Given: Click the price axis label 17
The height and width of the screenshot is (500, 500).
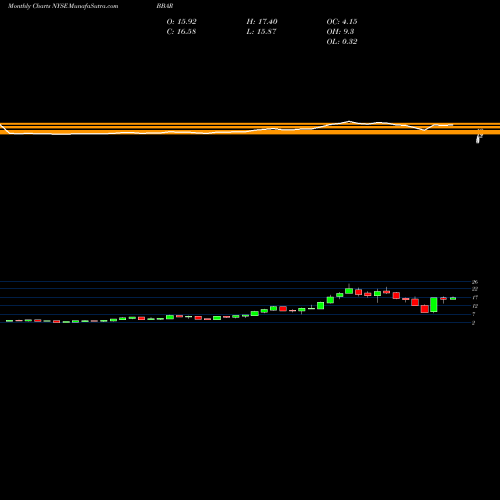Looking at the screenshot, I should [x=475, y=297].
